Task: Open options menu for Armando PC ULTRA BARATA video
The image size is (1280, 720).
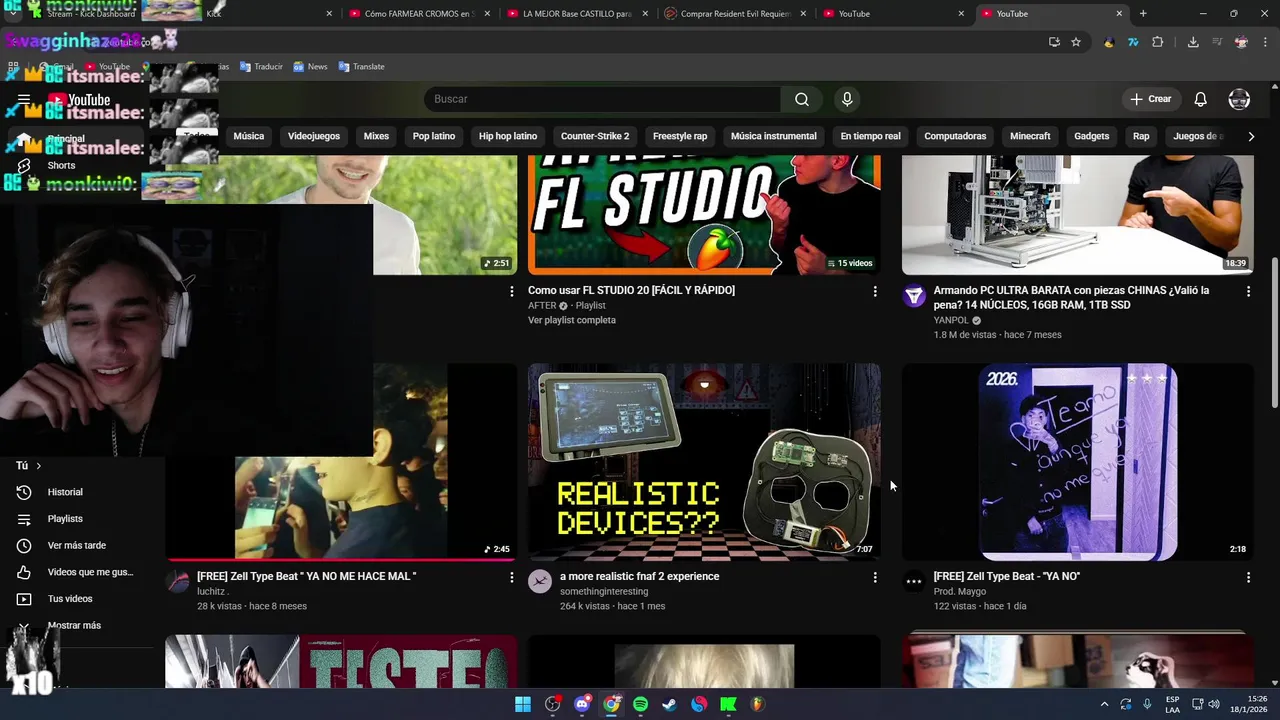Action: (1248, 291)
